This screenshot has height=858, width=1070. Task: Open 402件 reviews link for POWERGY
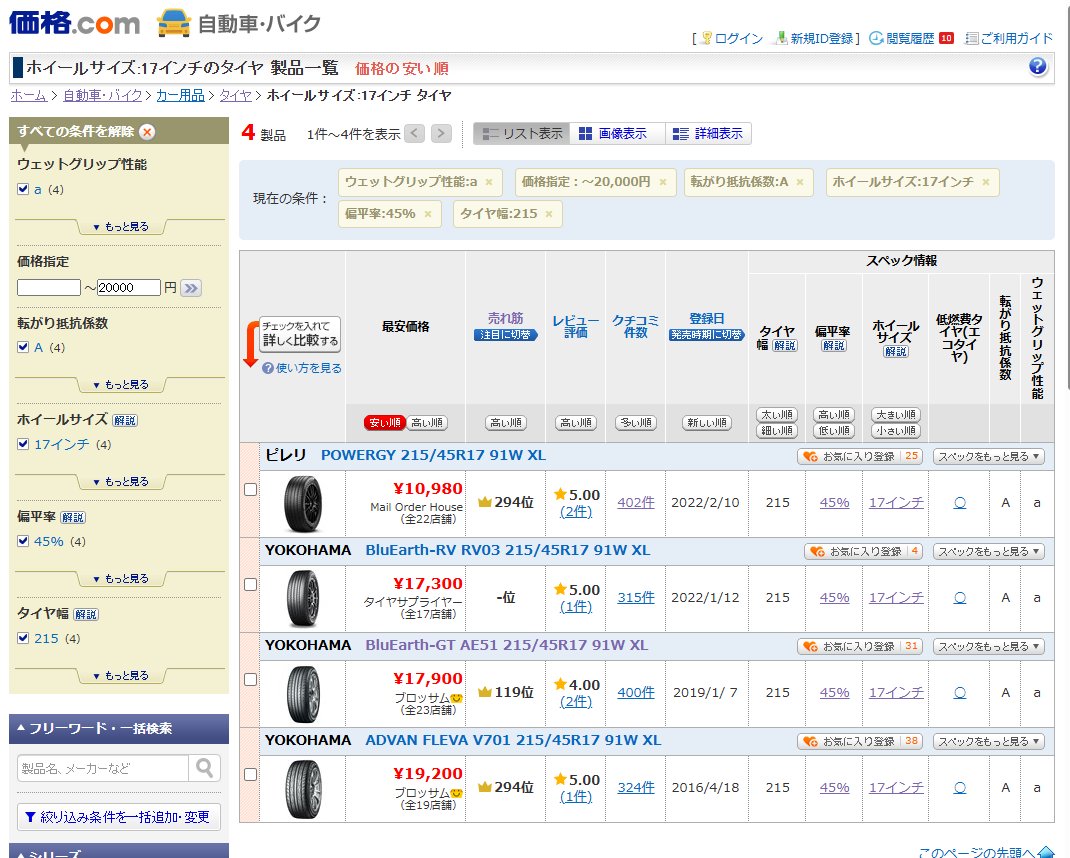[x=635, y=502]
